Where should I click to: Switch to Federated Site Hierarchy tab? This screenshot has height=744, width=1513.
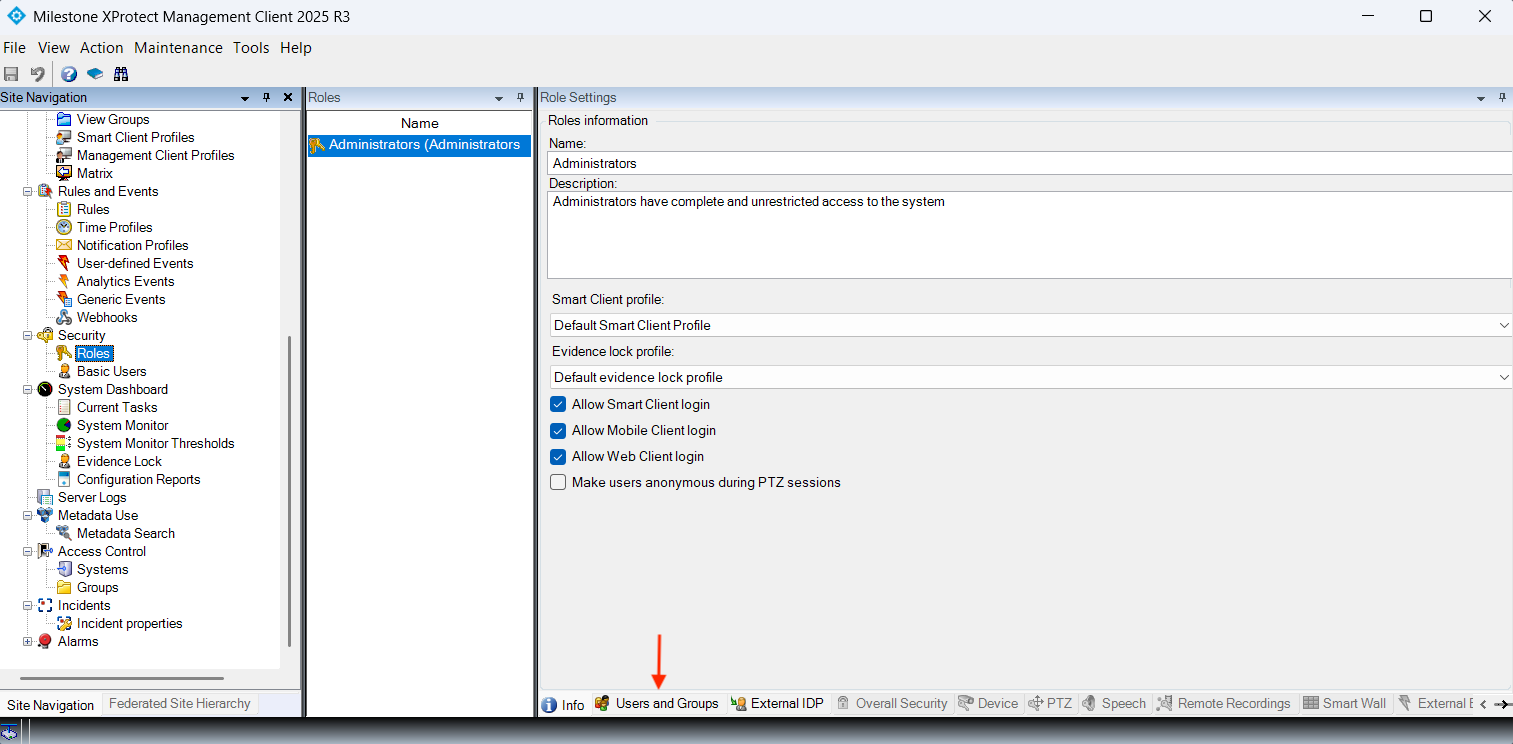tap(179, 704)
